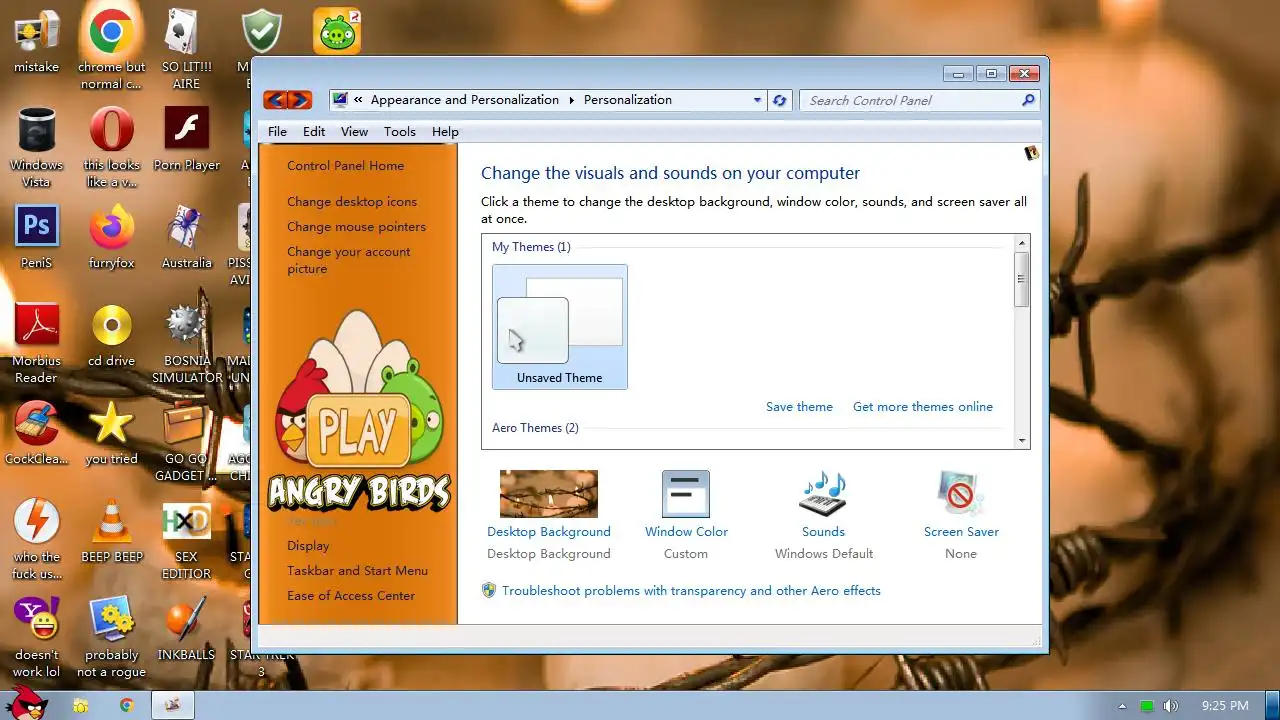The width and height of the screenshot is (1280, 720).
Task: Select the 'GO GO GADGET' briefcase icon
Action: [187, 441]
